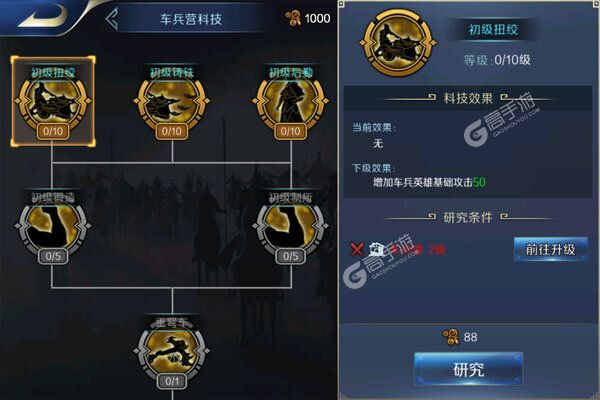The width and height of the screenshot is (600, 400).
Task: Select the 重弩车 unit technology node
Action: (x=172, y=352)
